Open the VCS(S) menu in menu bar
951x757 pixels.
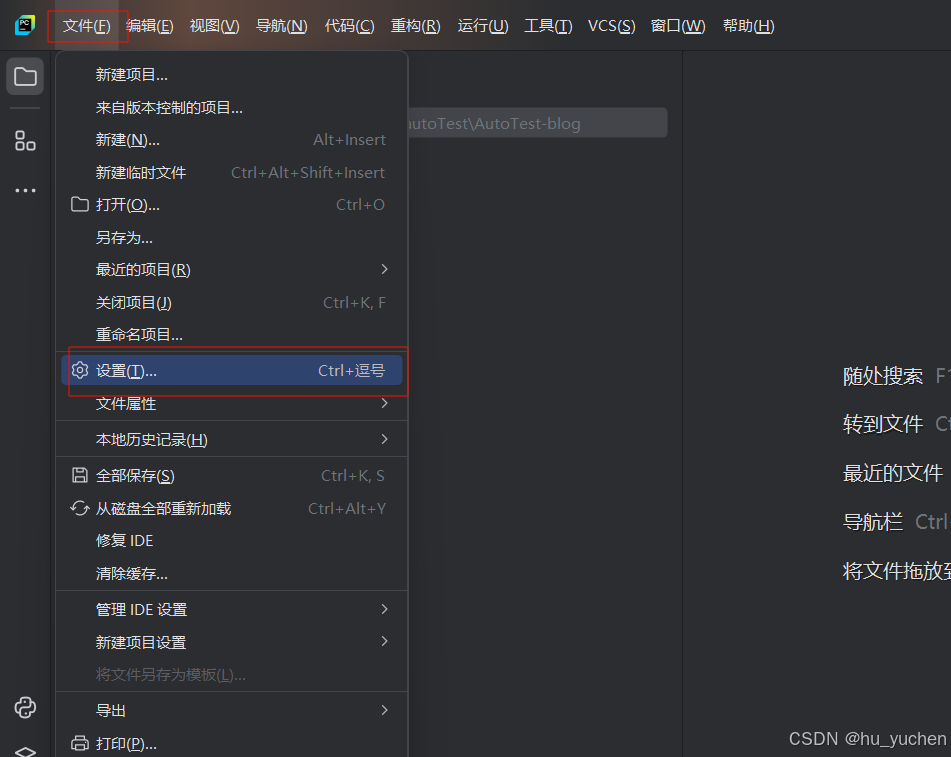pos(611,26)
